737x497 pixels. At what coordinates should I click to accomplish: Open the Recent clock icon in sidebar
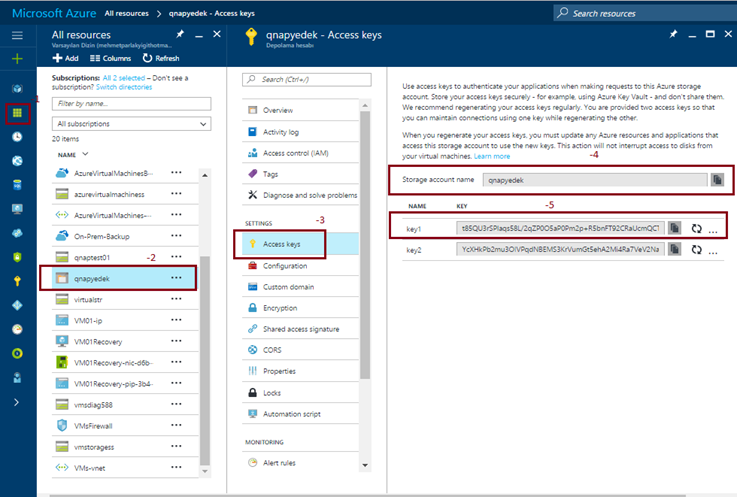coord(17,137)
